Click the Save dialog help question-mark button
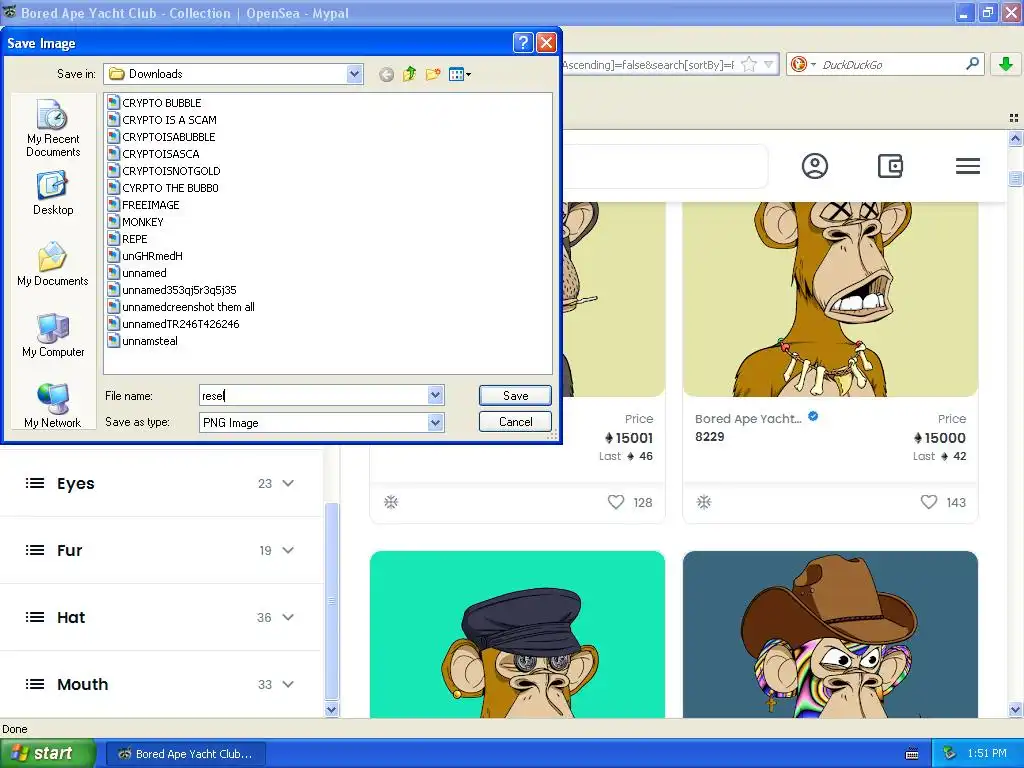Image resolution: width=1024 pixels, height=768 pixels. point(523,43)
